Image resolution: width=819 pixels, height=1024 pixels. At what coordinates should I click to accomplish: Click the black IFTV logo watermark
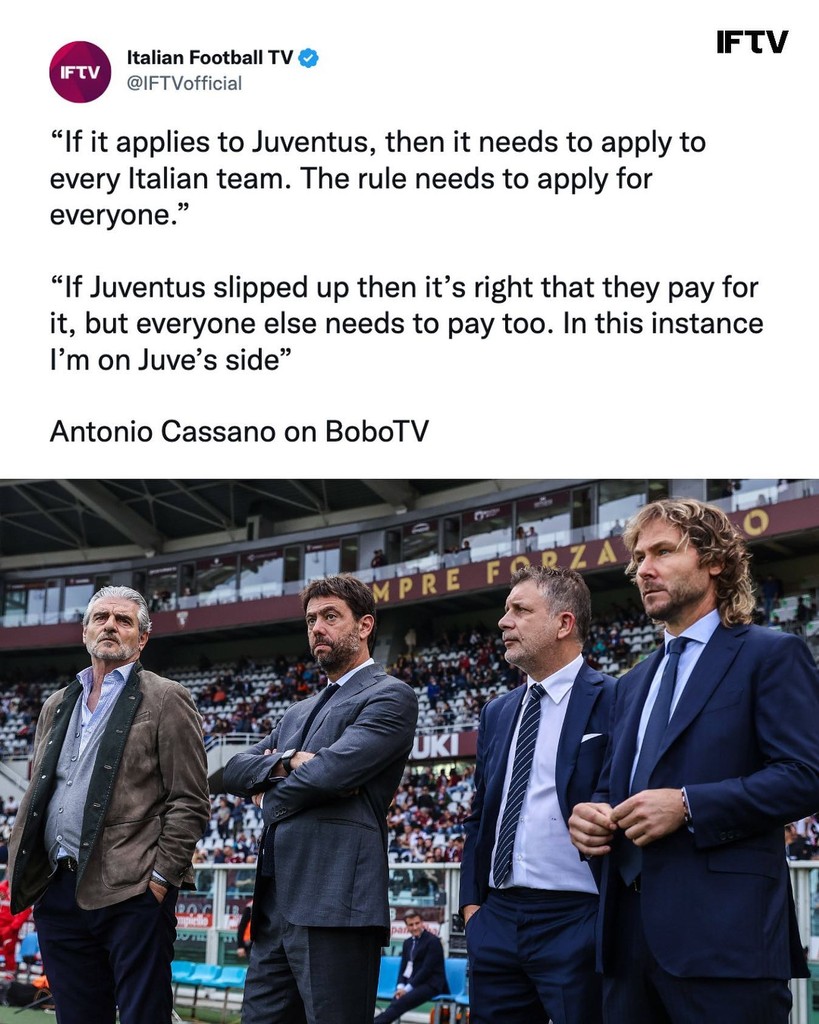pyautogui.click(x=752, y=42)
